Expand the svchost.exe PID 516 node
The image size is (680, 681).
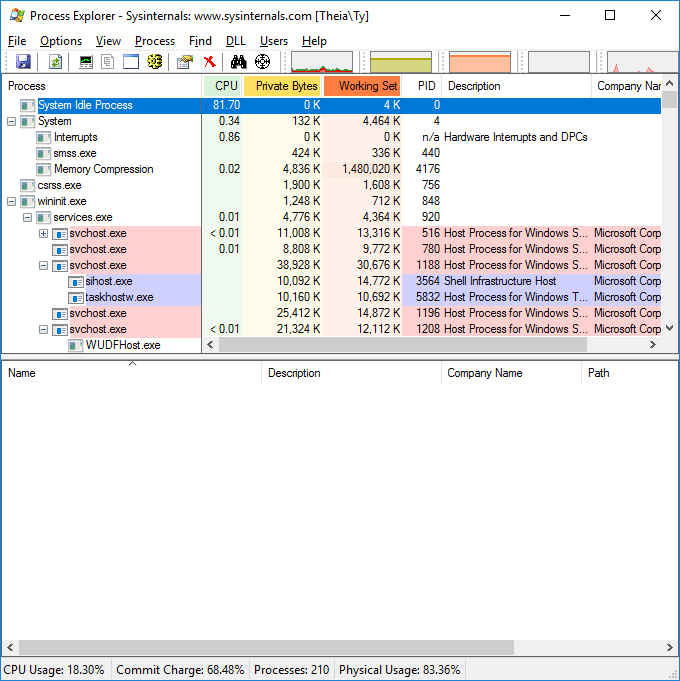[43, 234]
